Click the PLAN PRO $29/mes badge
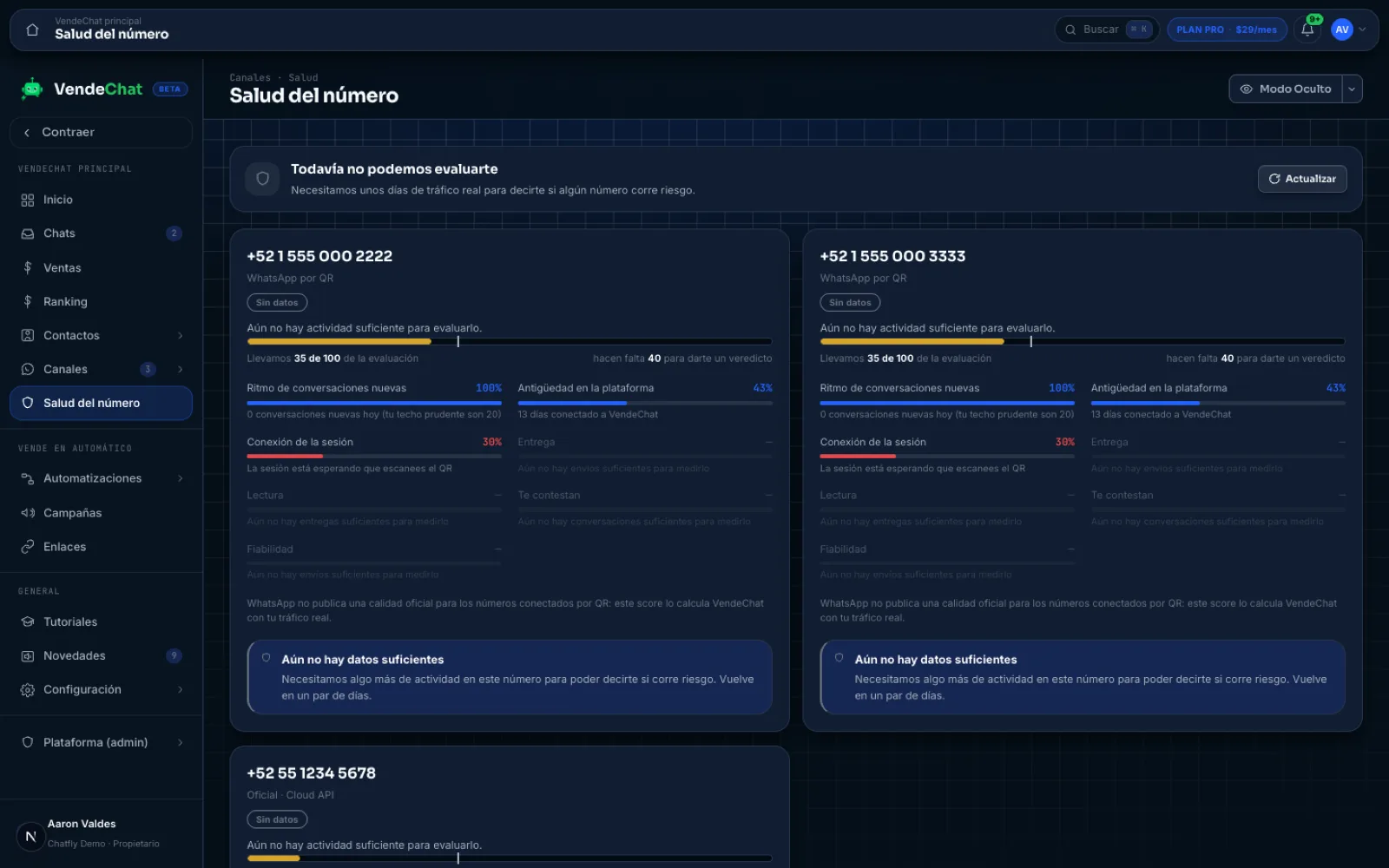Screen dimensions: 1389x868 click(x=1227, y=30)
